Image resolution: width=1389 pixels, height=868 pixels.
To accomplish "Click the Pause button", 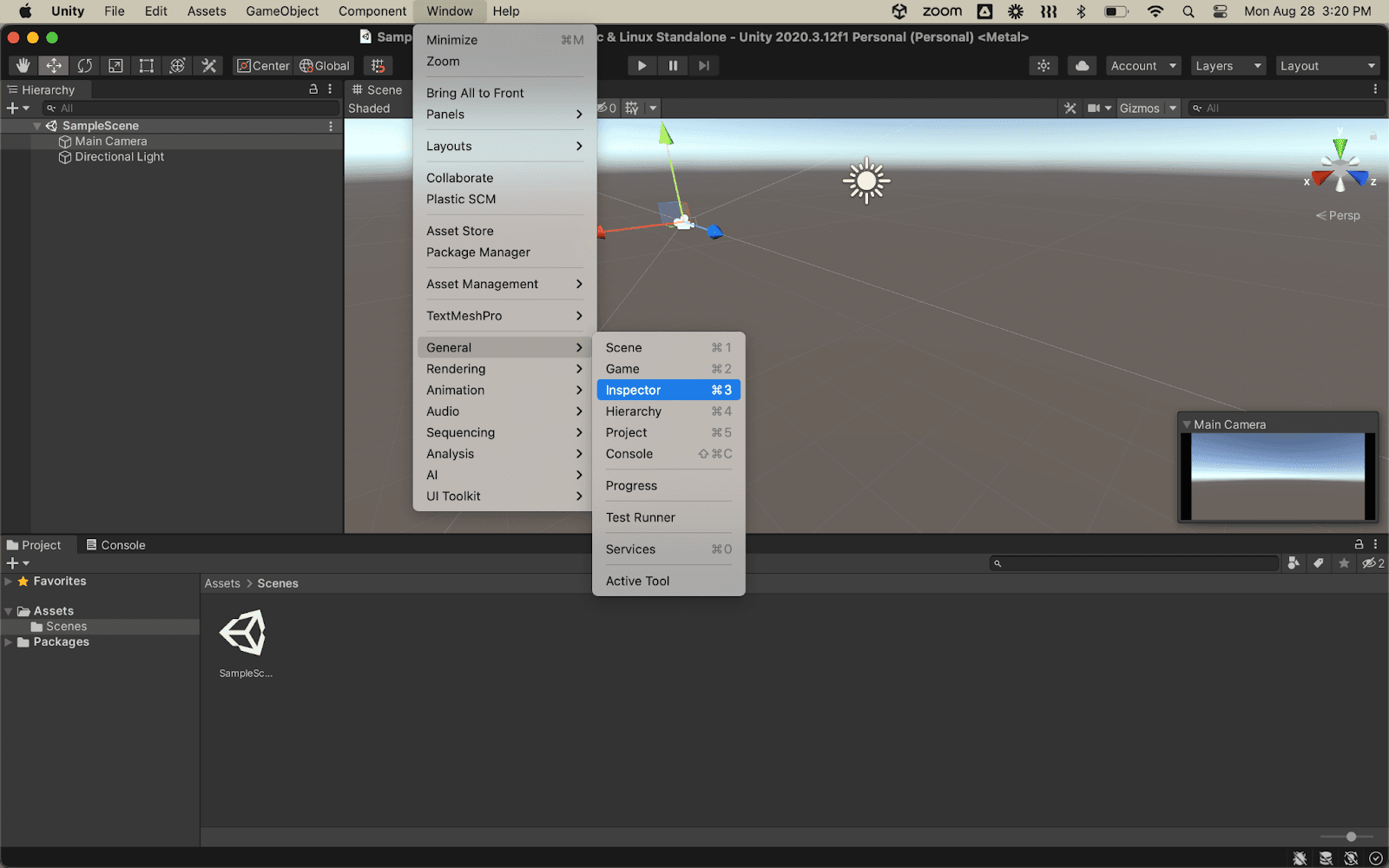I will pos(673,66).
